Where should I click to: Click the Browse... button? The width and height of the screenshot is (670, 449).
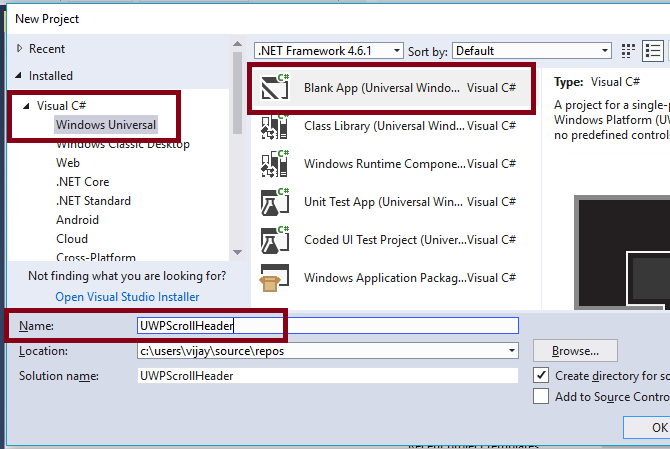[575, 351]
